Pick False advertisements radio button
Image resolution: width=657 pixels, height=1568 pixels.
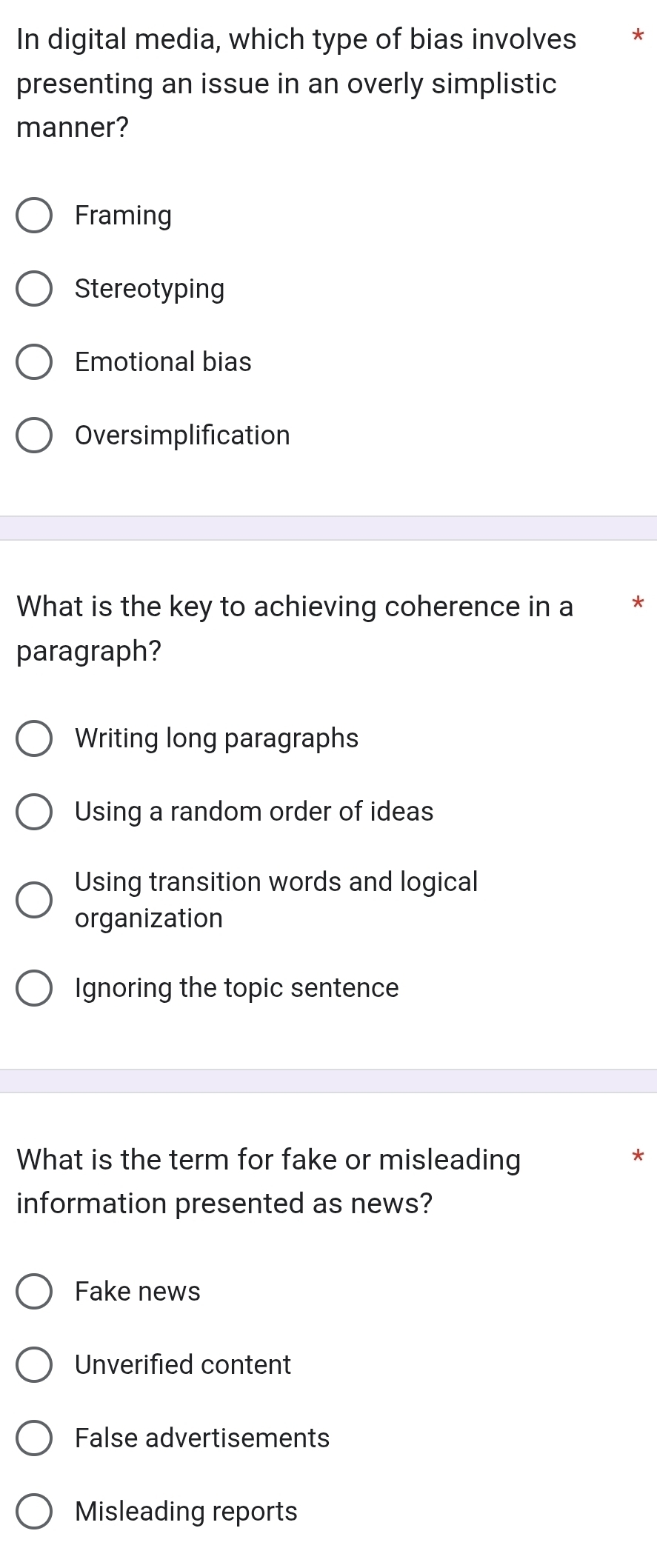click(x=34, y=1438)
